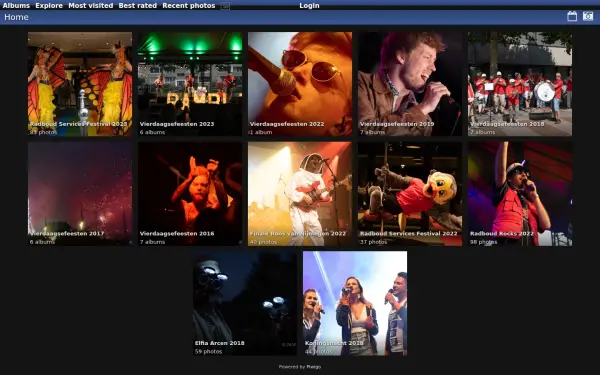Image resolution: width=600 pixels, height=375 pixels.
Task: Open Vierdaagsefeesten 2023 album thumbnail
Action: (190, 84)
